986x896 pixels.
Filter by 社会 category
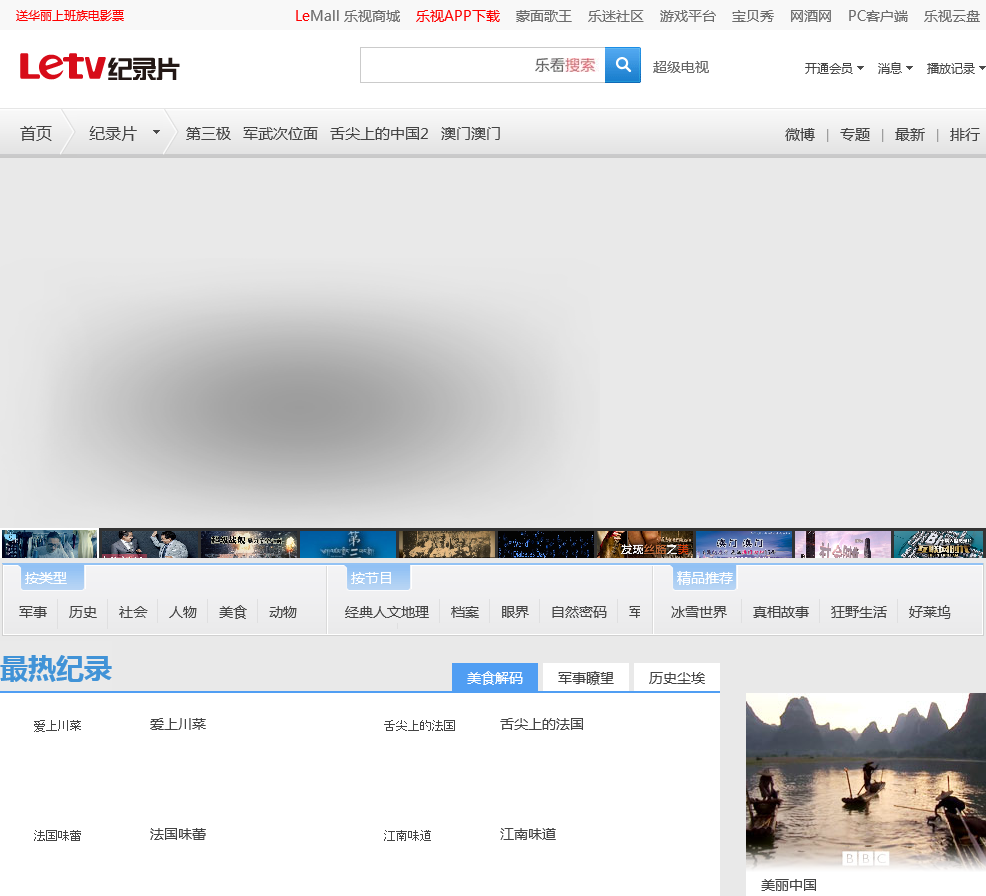[133, 612]
